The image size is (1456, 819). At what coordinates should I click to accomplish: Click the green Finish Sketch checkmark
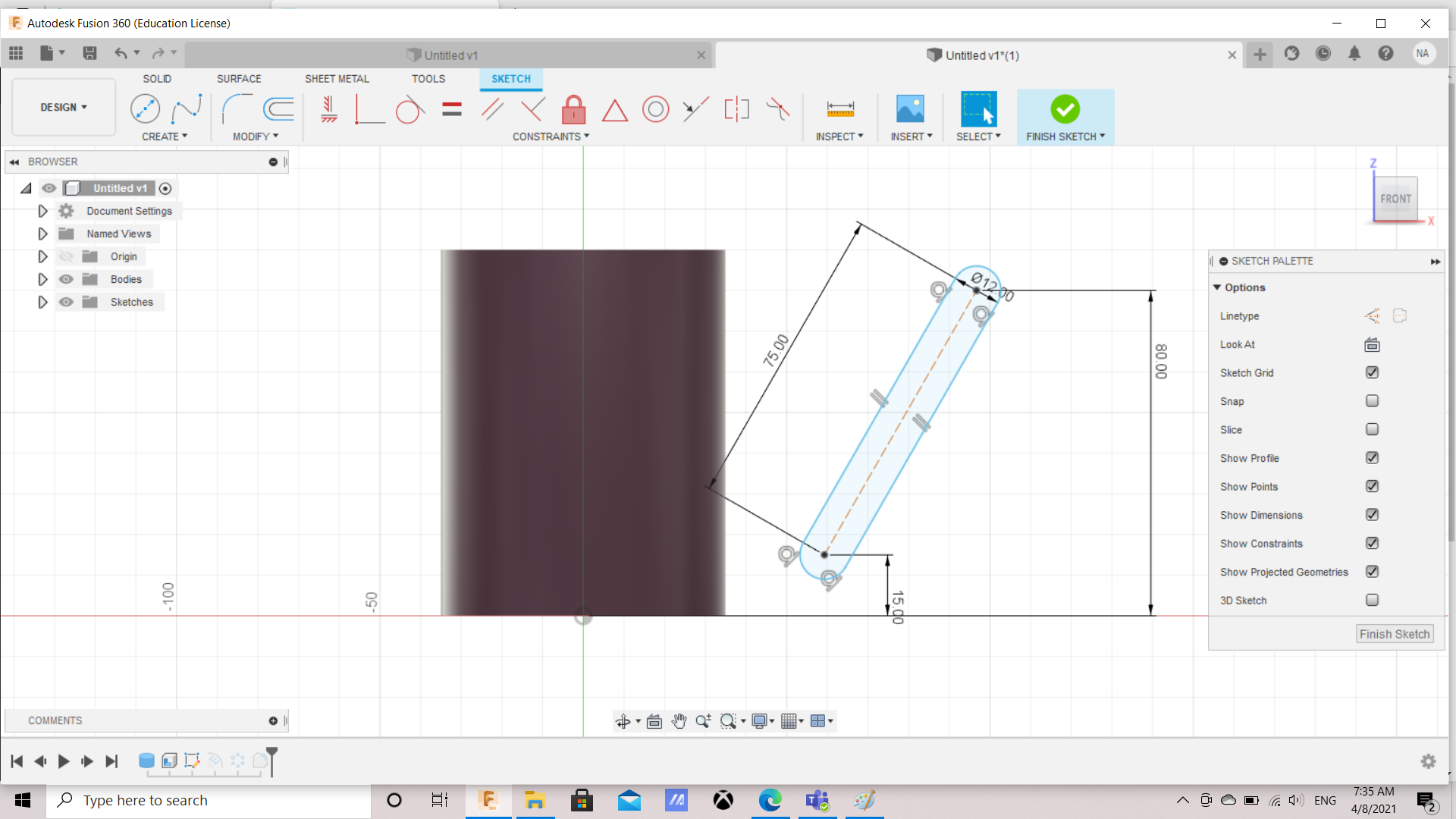pyautogui.click(x=1065, y=109)
